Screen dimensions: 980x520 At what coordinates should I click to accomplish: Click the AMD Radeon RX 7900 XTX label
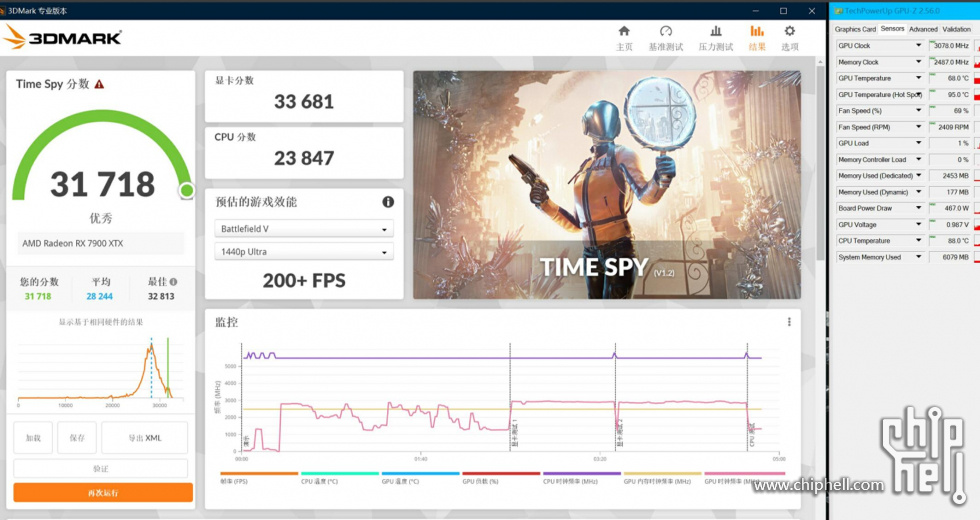pyautogui.click(x=72, y=243)
